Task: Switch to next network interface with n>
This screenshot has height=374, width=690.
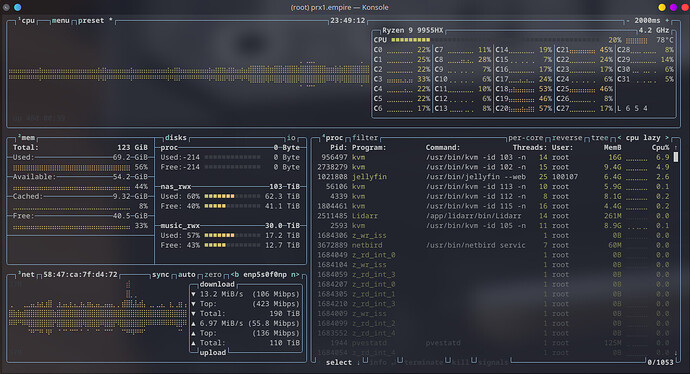Action: coord(295,275)
